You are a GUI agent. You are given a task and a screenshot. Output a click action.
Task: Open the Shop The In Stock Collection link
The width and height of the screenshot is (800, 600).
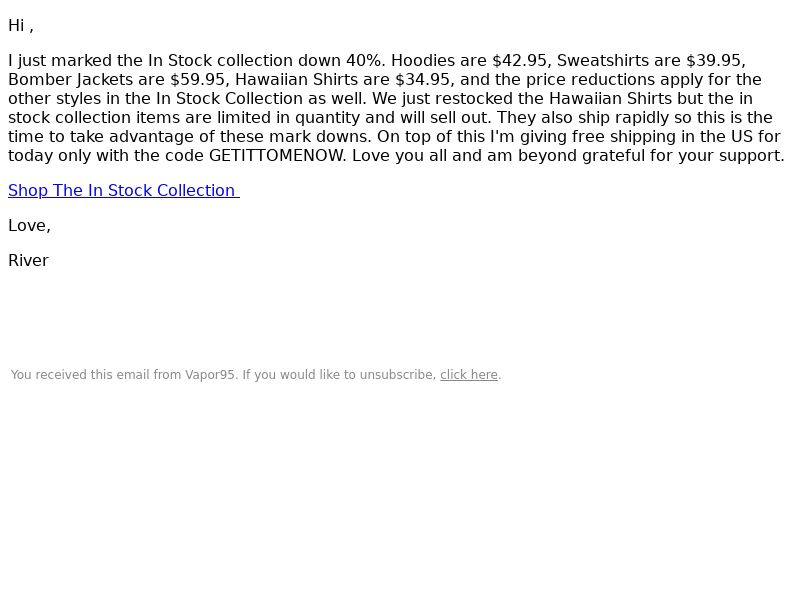tap(123, 190)
